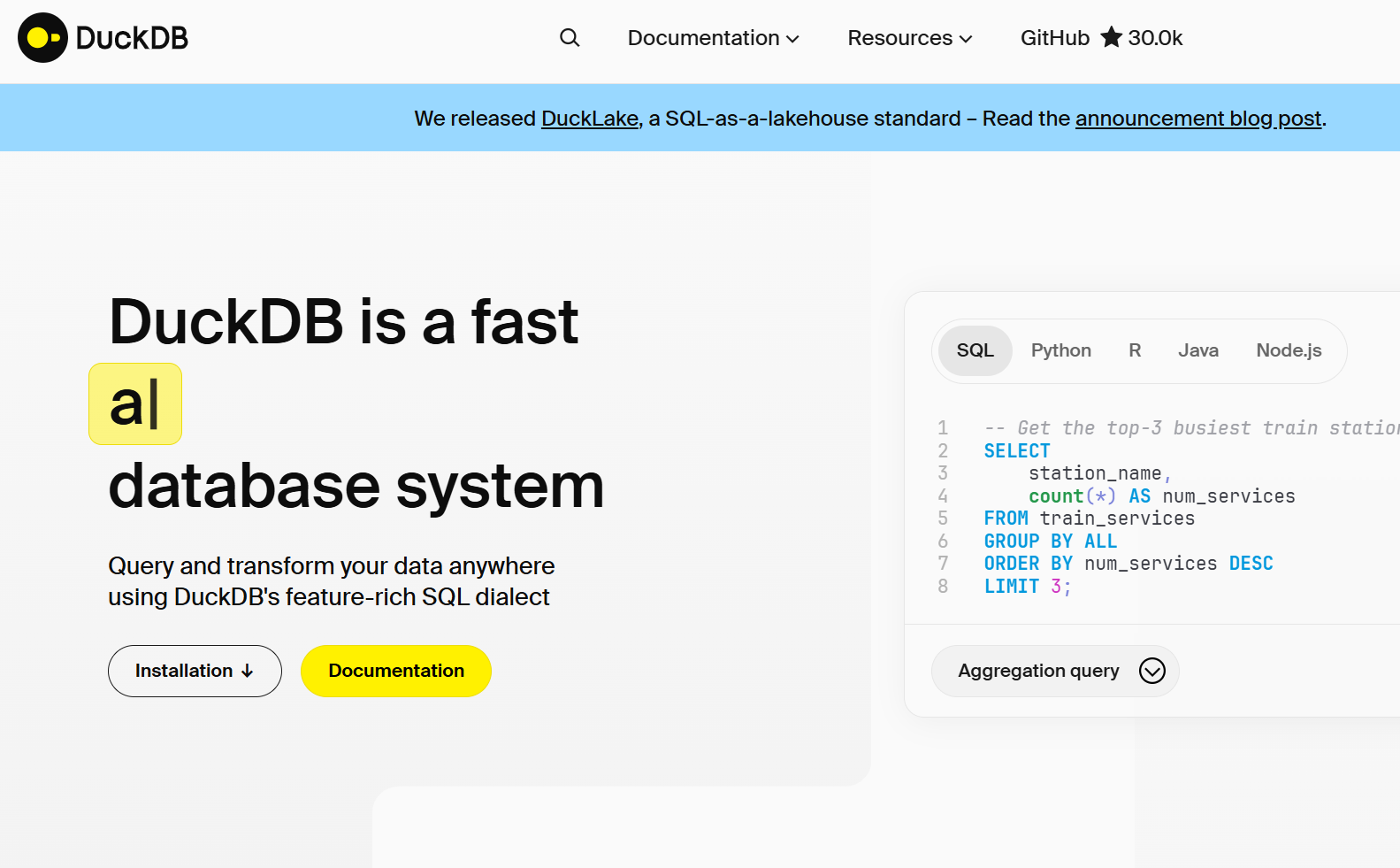The height and width of the screenshot is (868, 1400).
Task: Open the Aggregation query dropdown
Action: tap(1055, 671)
